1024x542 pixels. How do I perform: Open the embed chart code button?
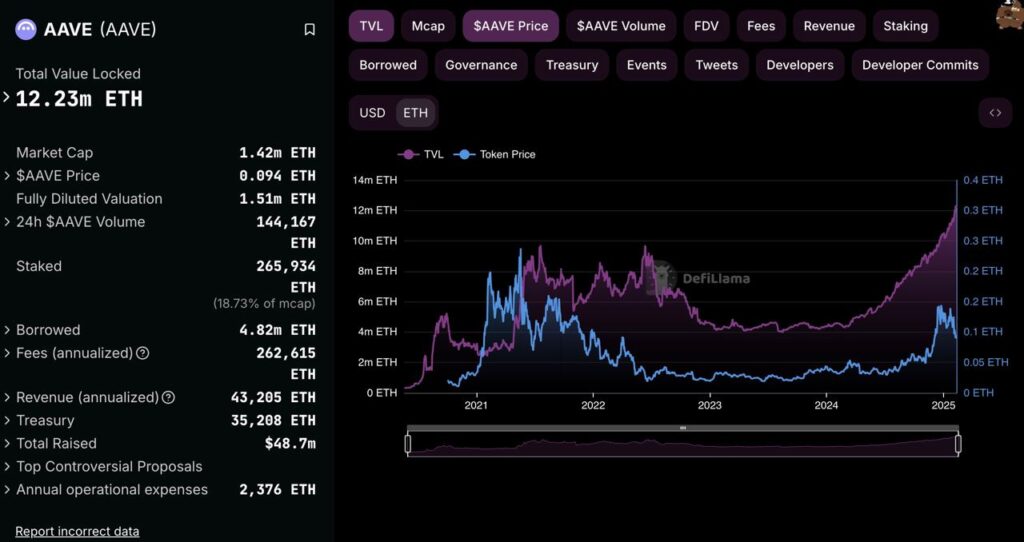(995, 113)
